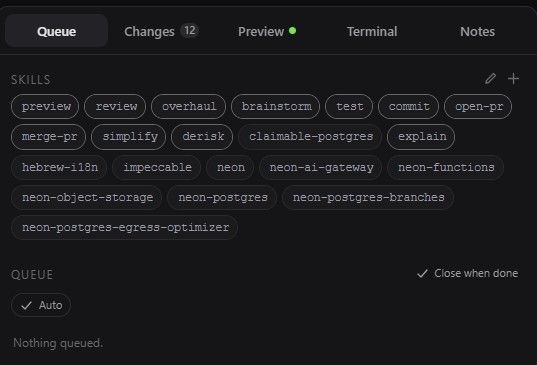Select the open-pr skill
537x365 pixels.
coord(478,106)
